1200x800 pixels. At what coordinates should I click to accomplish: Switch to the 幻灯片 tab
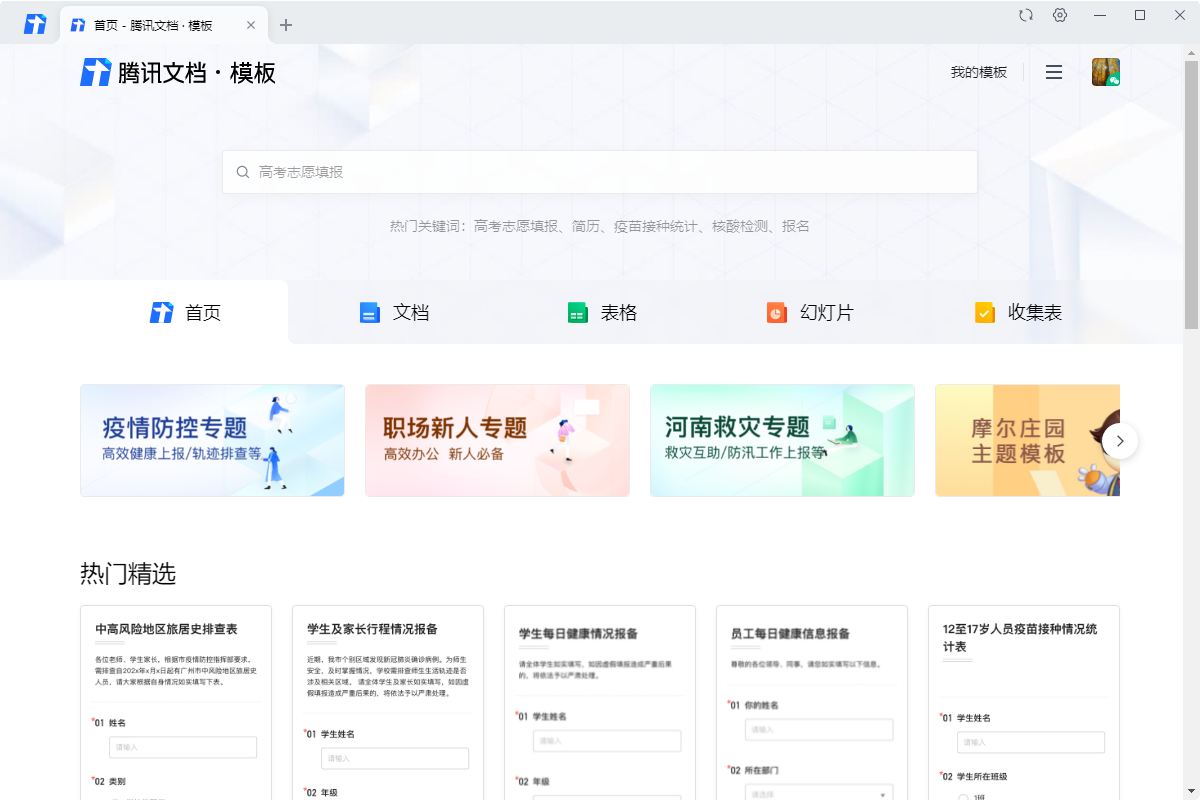pos(810,312)
